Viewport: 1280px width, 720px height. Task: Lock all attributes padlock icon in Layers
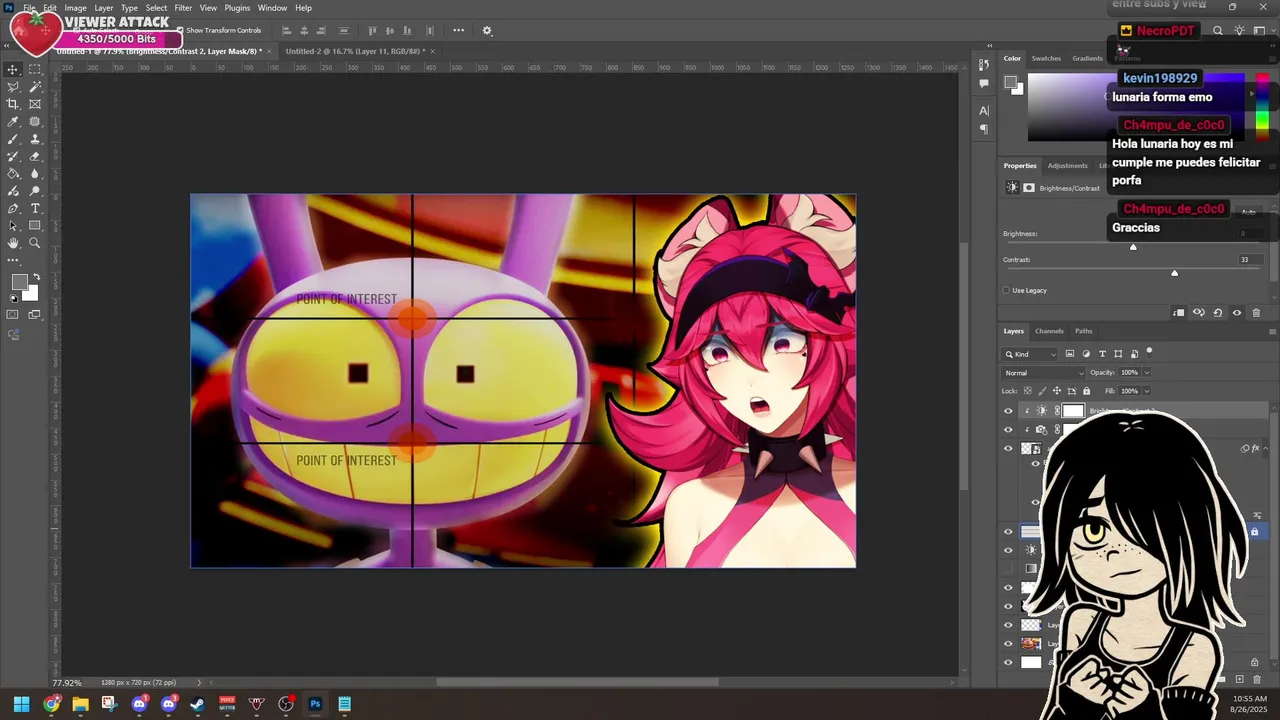(x=1086, y=391)
